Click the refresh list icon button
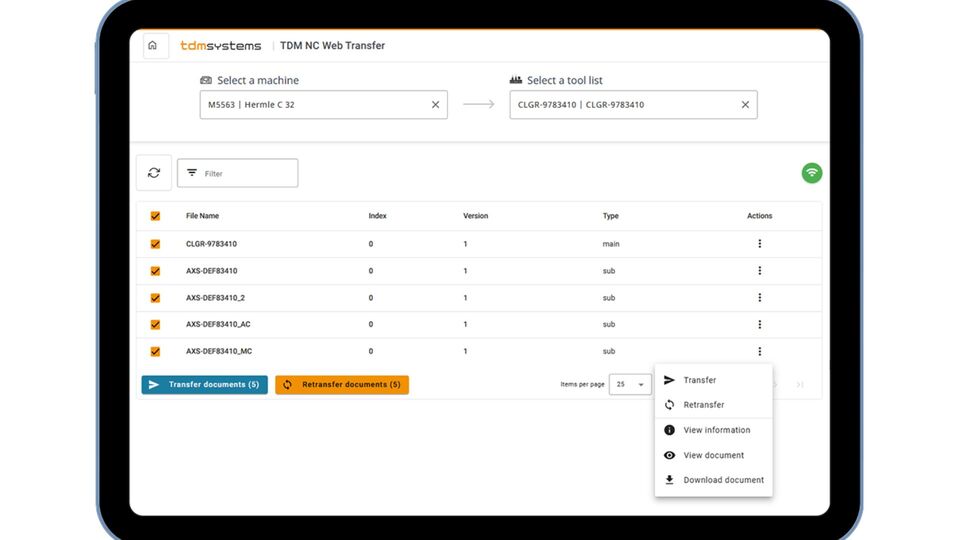The image size is (960, 540). click(x=154, y=173)
